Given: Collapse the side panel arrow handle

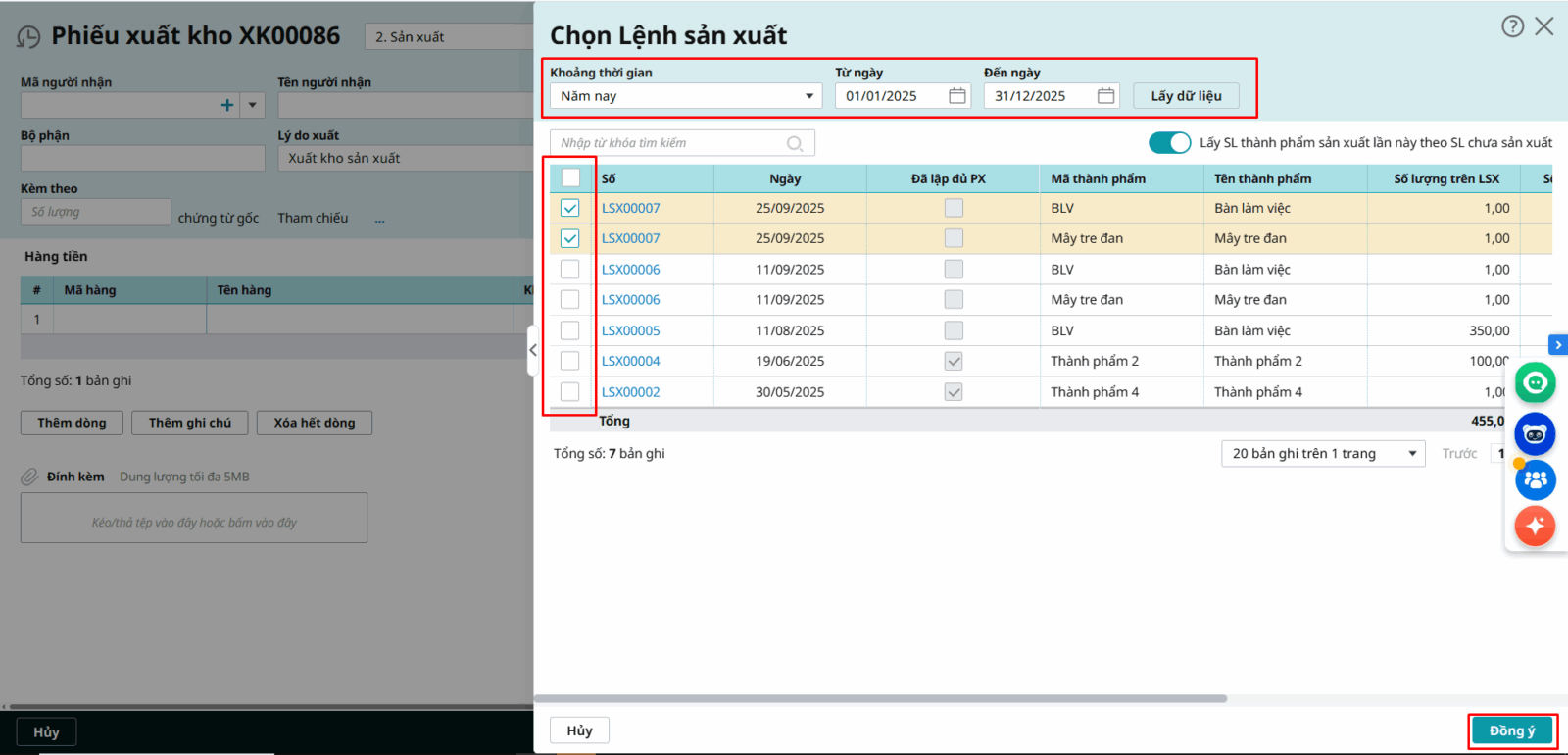Looking at the screenshot, I should [533, 350].
